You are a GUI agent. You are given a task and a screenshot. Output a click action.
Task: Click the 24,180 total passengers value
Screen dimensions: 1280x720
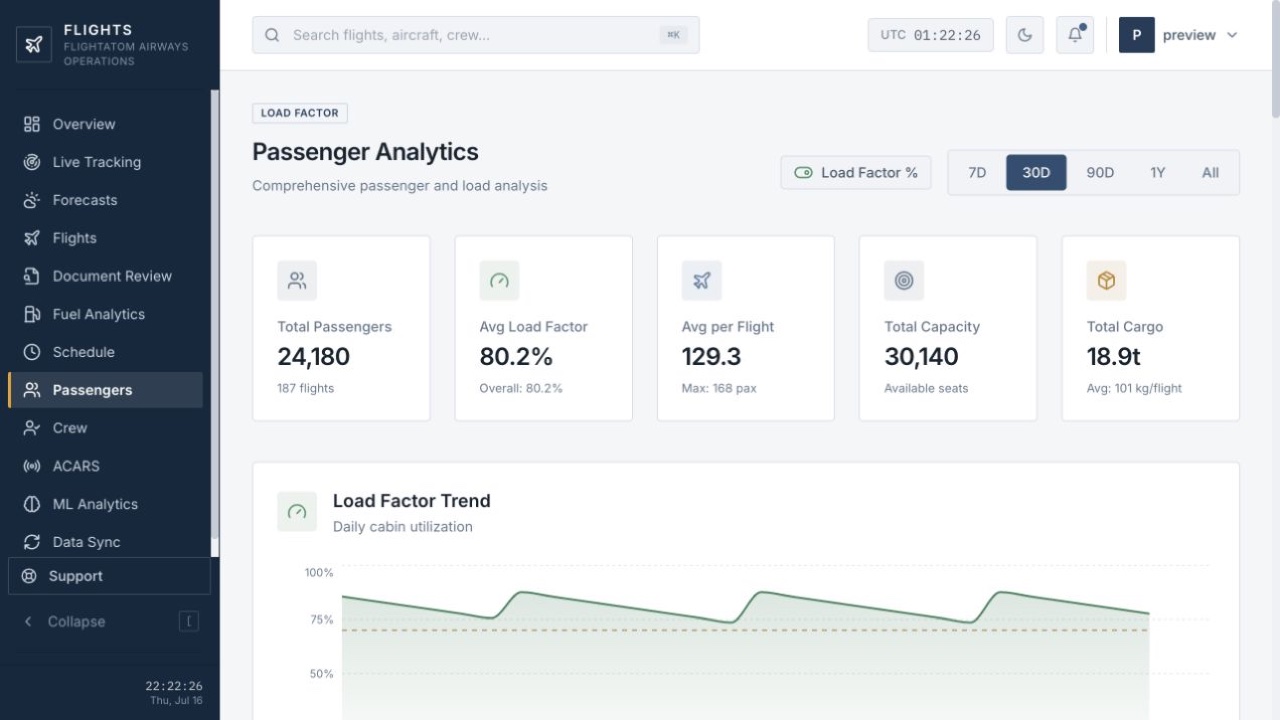(314, 357)
